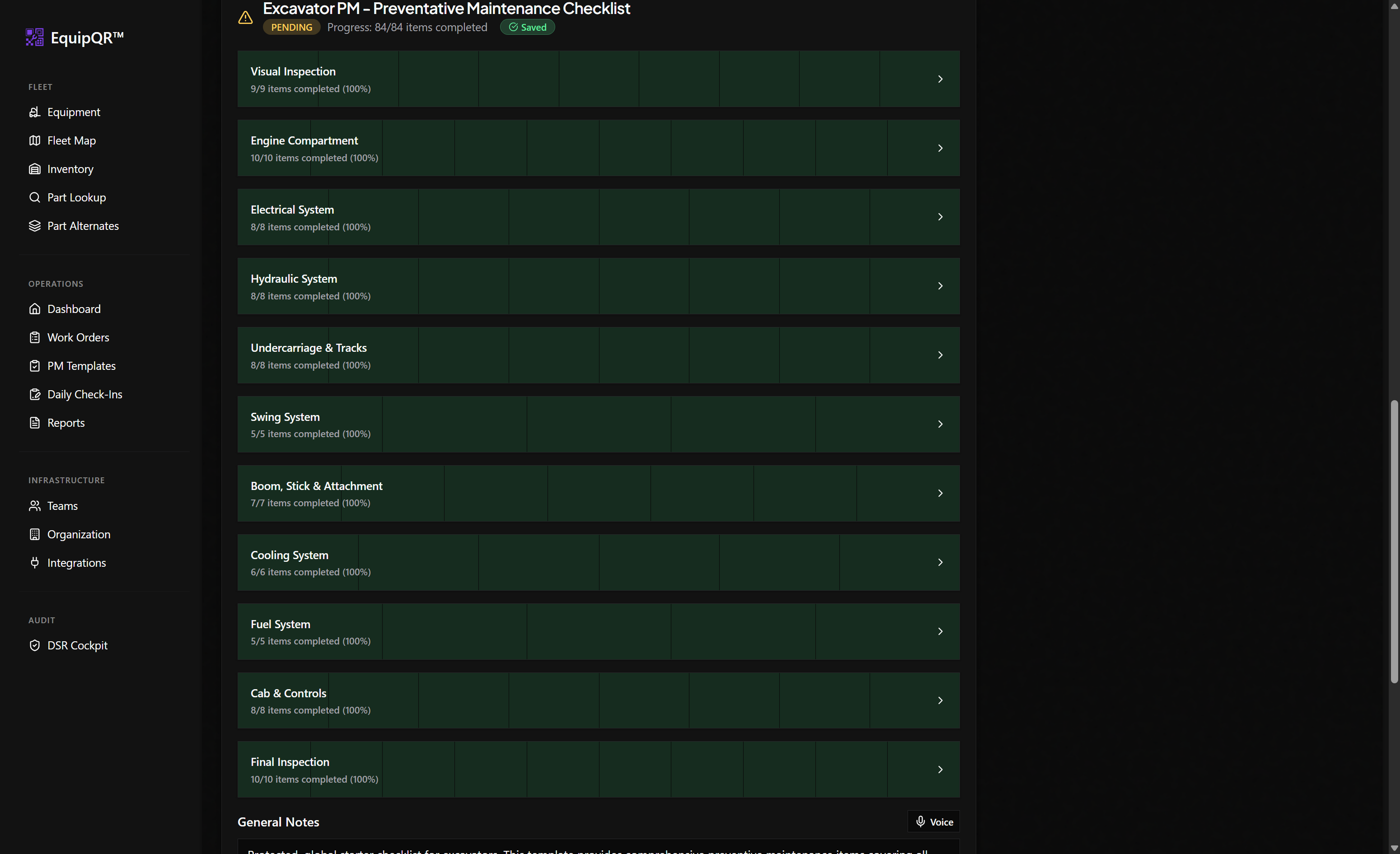Image resolution: width=1400 pixels, height=854 pixels.
Task: Expand Boom, Stick & Attachment chevron
Action: pos(940,493)
